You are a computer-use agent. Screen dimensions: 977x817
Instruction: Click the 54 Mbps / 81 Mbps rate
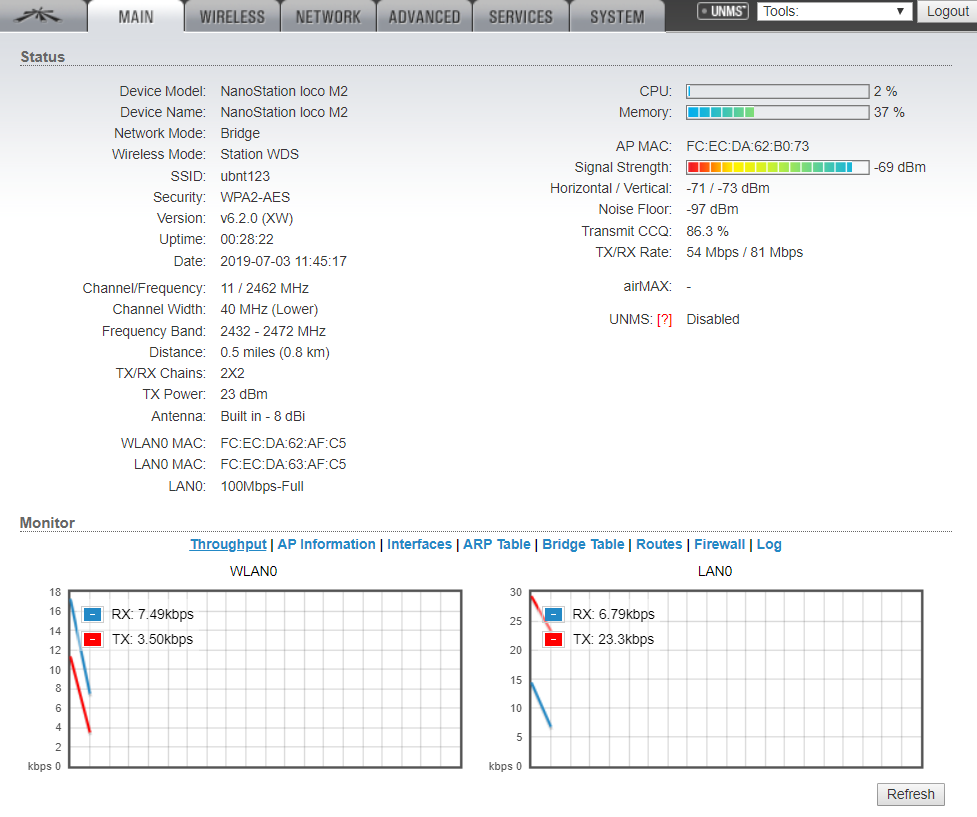click(x=745, y=252)
